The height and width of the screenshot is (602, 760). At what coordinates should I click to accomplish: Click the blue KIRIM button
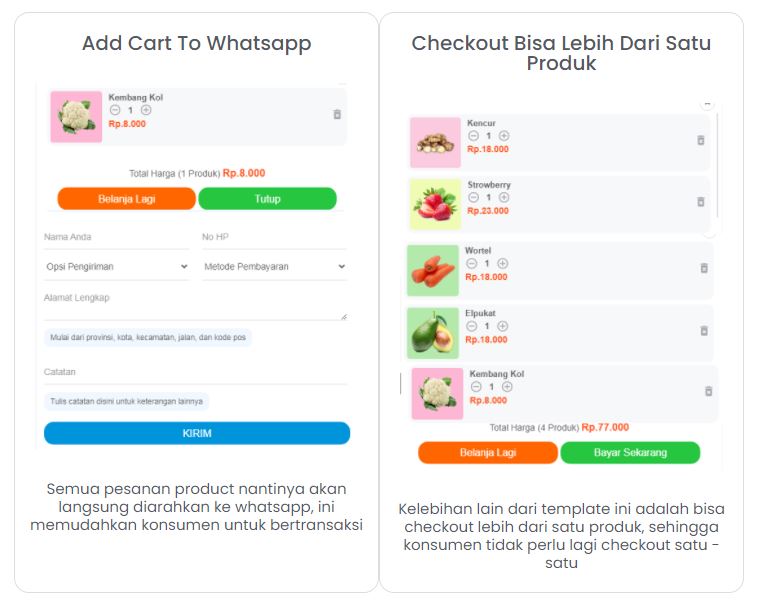197,433
